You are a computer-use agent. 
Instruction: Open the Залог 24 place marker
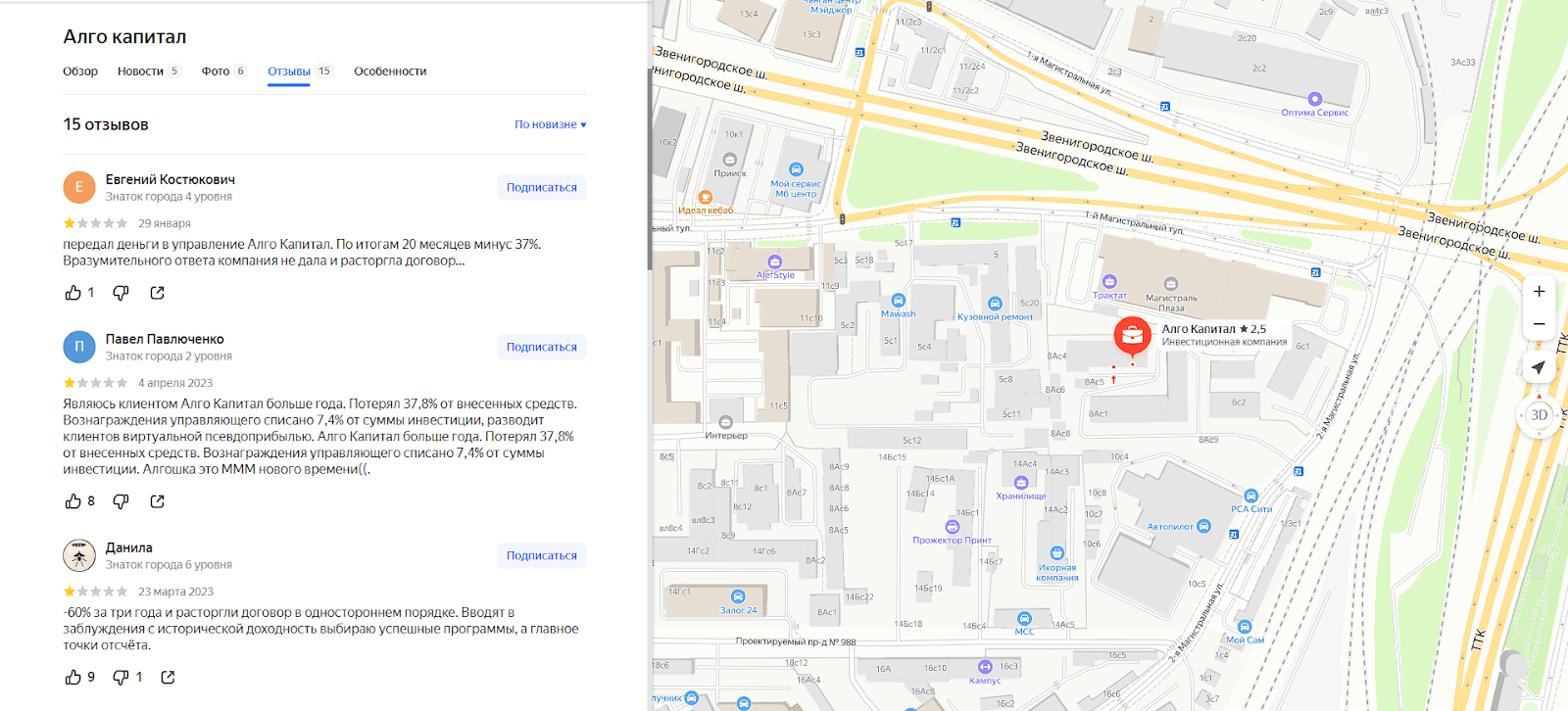click(738, 596)
